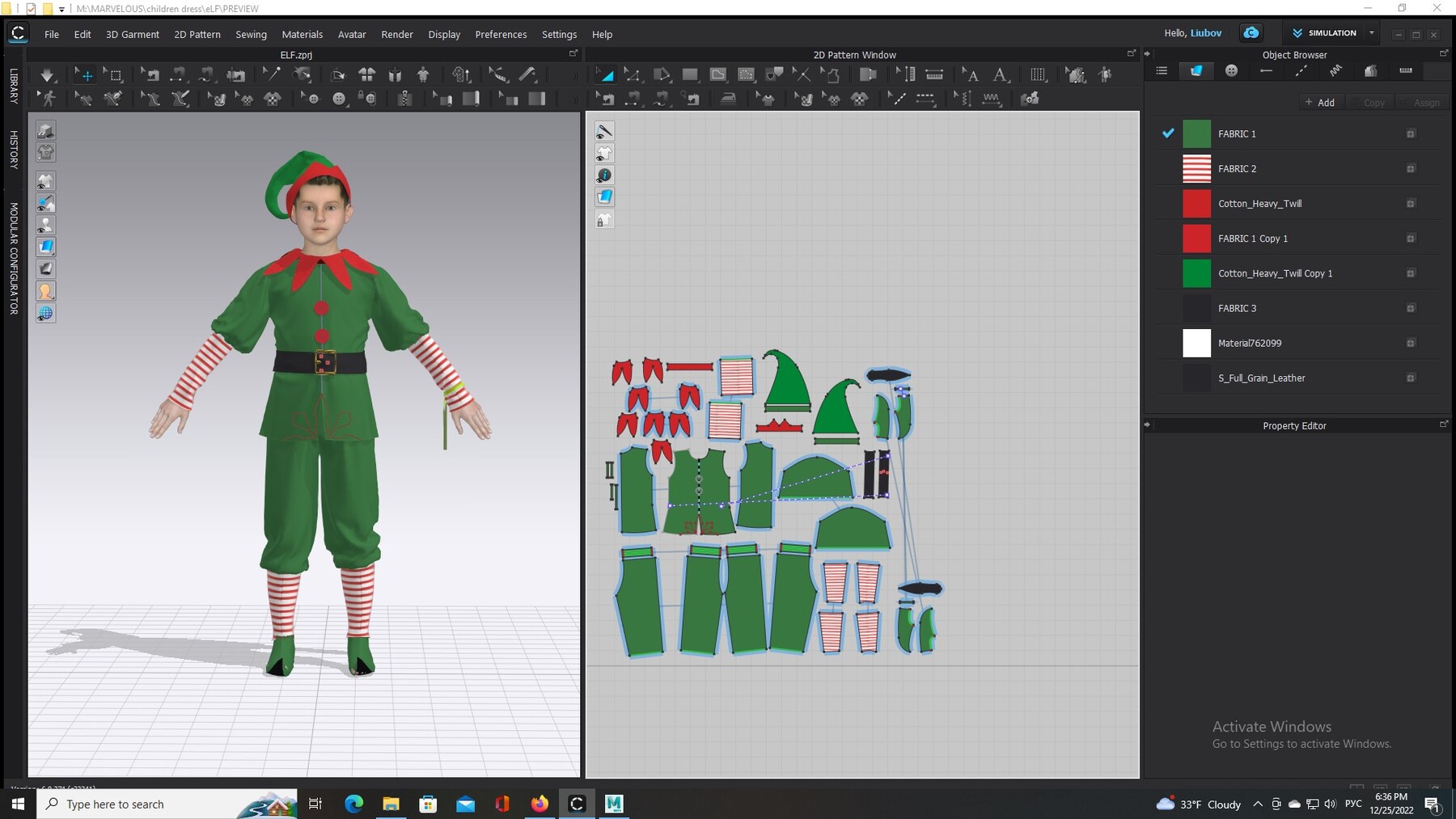The width and height of the screenshot is (1456, 819).
Task: Open Show hidden icons in system tray
Action: (x=1258, y=804)
